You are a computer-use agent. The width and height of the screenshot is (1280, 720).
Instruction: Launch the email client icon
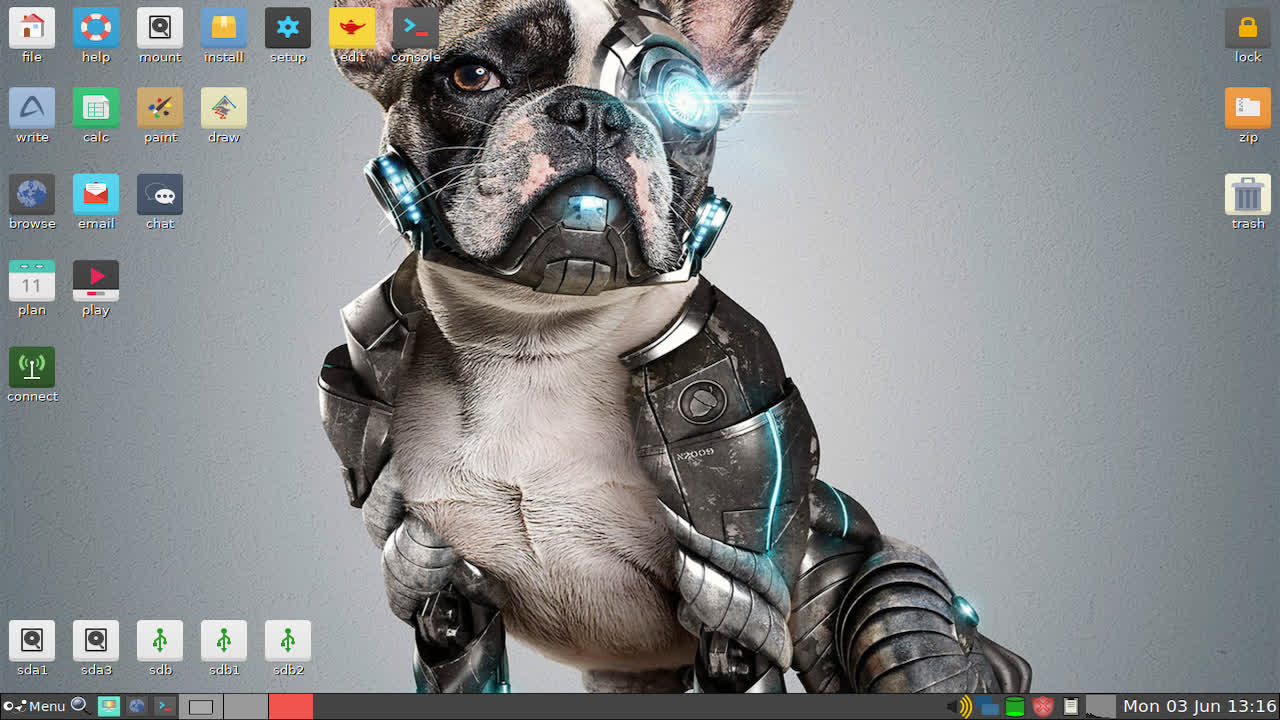[96, 195]
